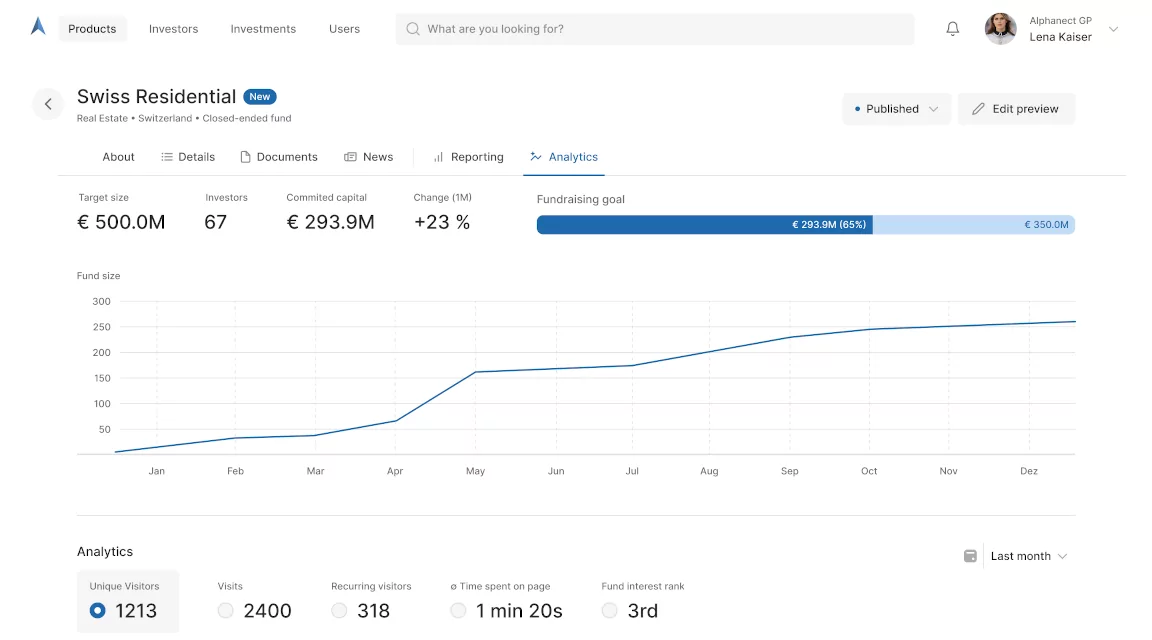
Task: Click the light blue €350.0M goal bar segment
Action: click(x=973, y=225)
